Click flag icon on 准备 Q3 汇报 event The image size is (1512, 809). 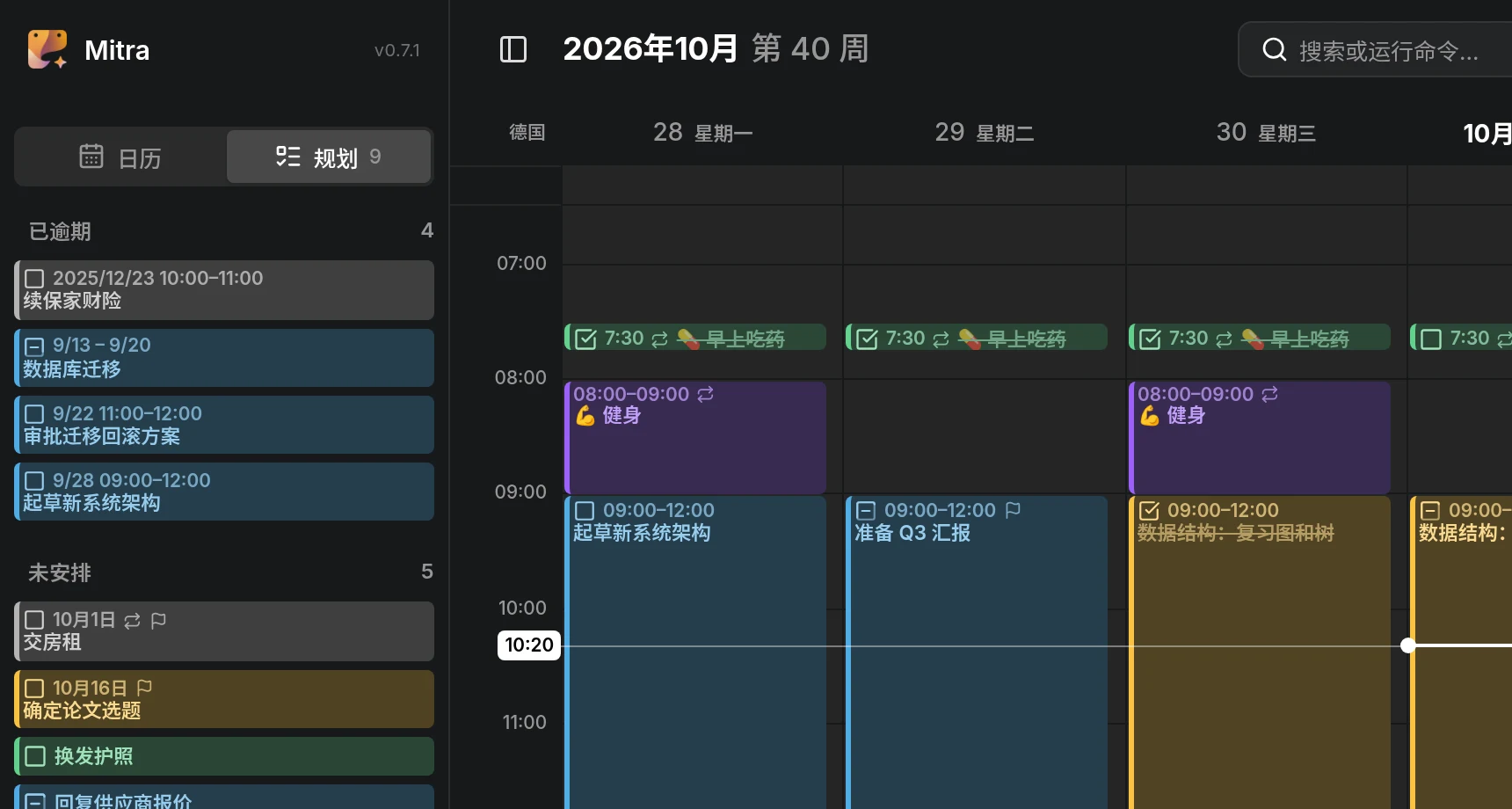[1013, 510]
